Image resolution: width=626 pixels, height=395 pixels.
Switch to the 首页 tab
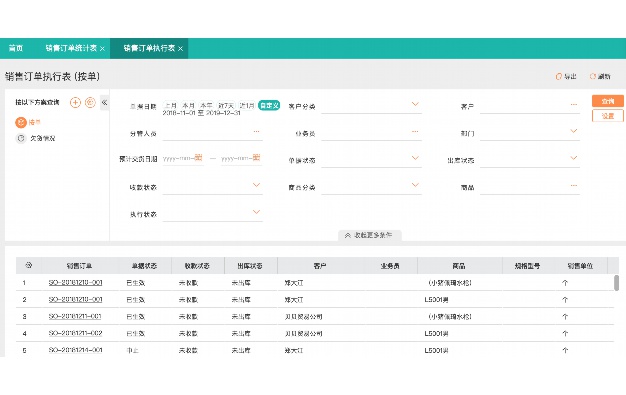point(16,48)
